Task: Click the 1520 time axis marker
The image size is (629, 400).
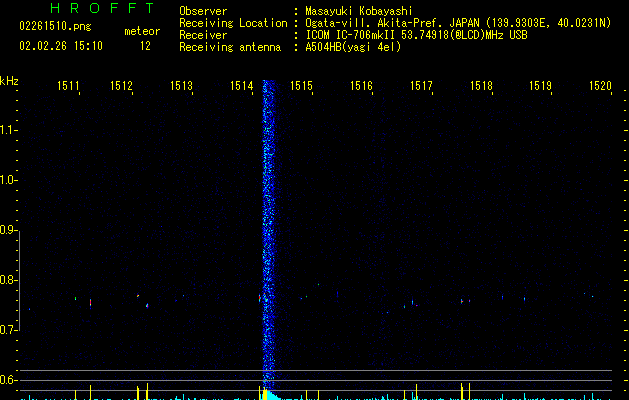Action: [x=600, y=86]
